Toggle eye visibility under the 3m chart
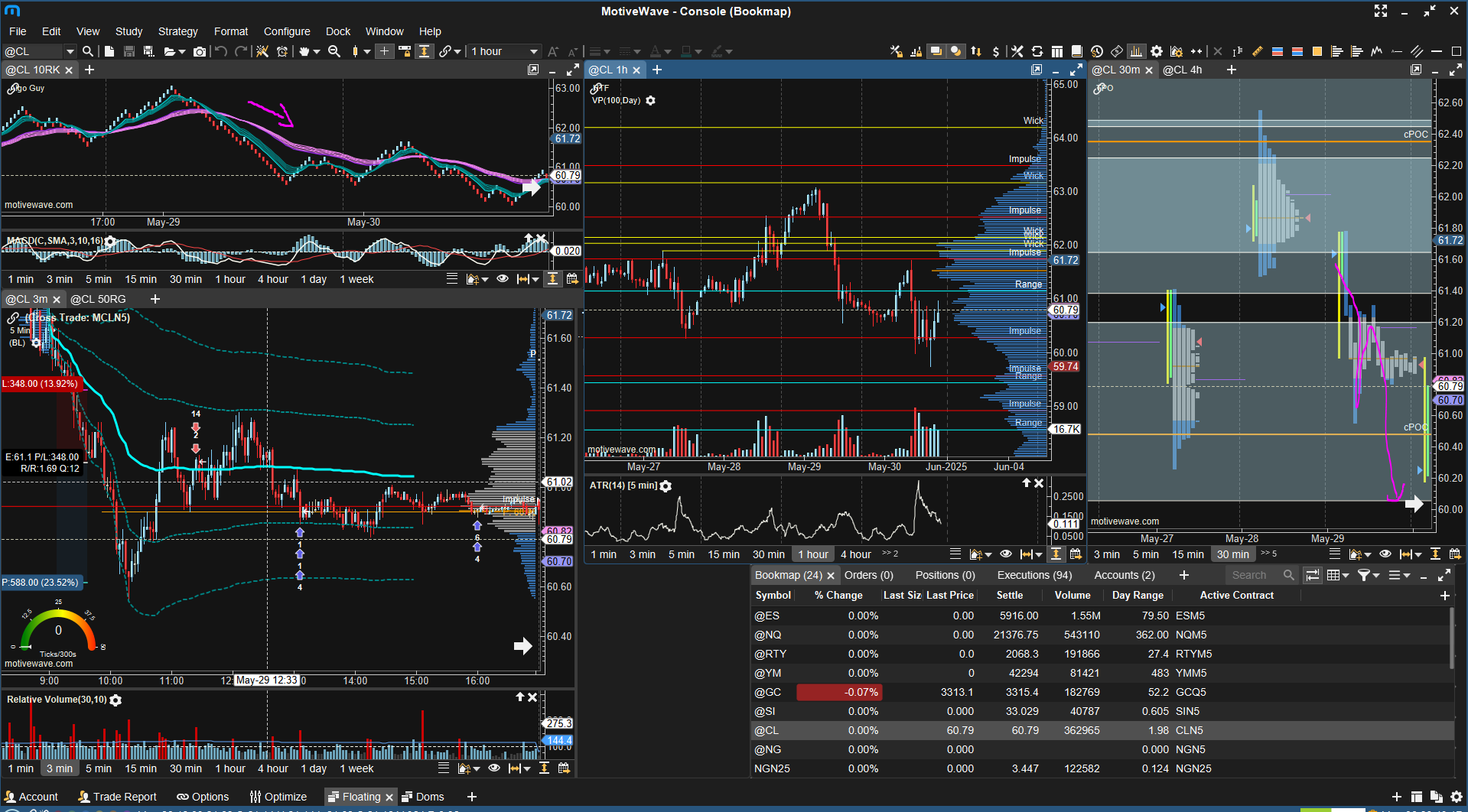This screenshot has height=812, width=1468. coord(494,768)
